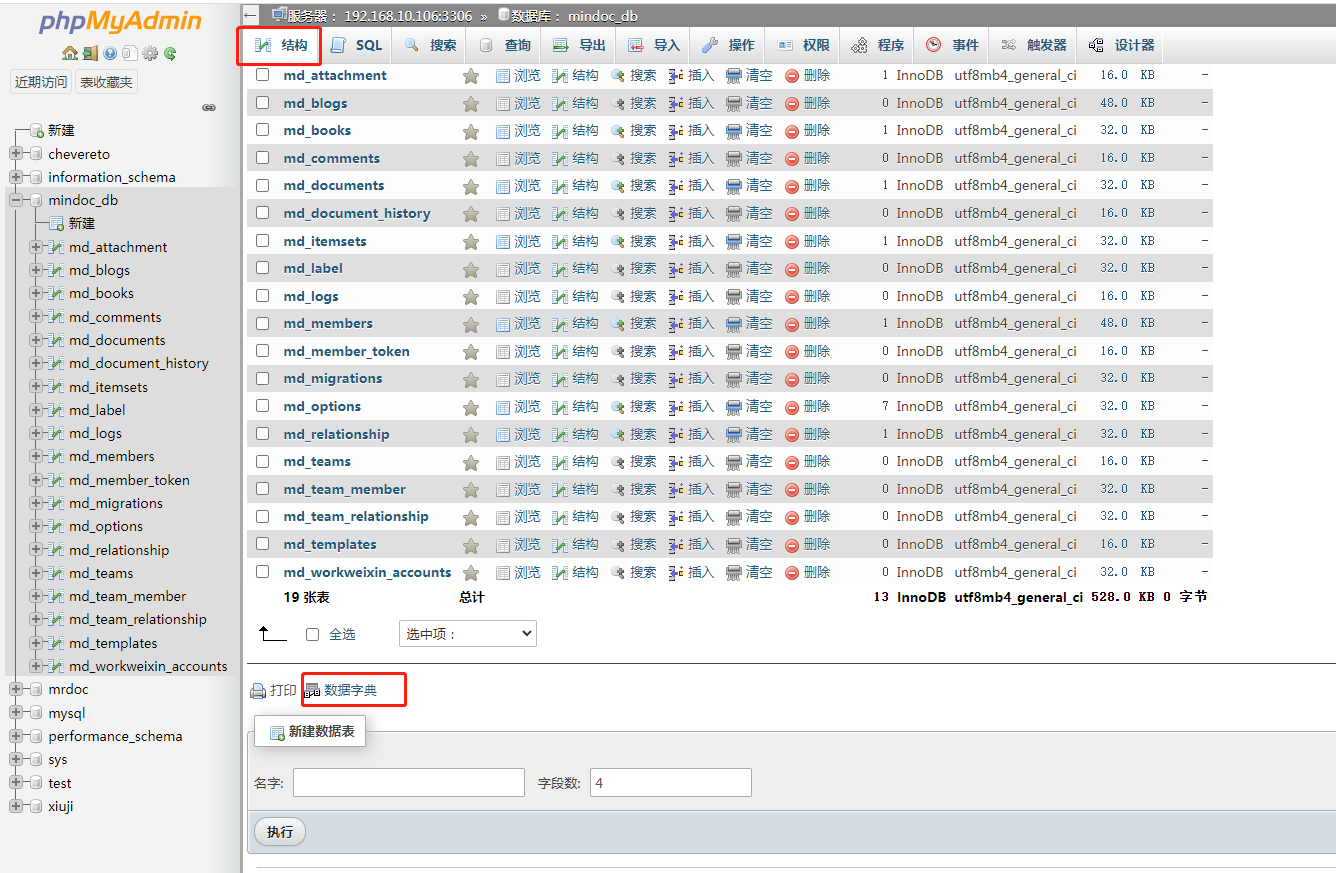Tick md_workweixin_accounts checkbox
Screen dimensions: 1336x873
263,571
